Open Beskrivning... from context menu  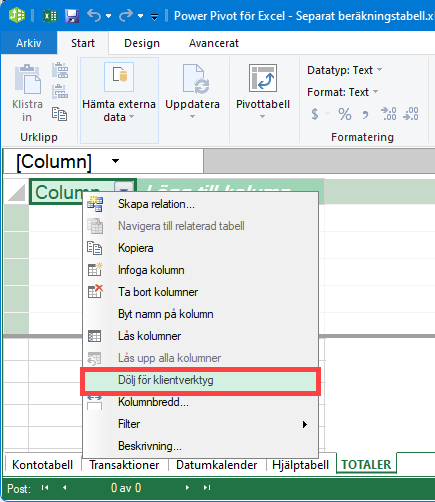click(200, 446)
